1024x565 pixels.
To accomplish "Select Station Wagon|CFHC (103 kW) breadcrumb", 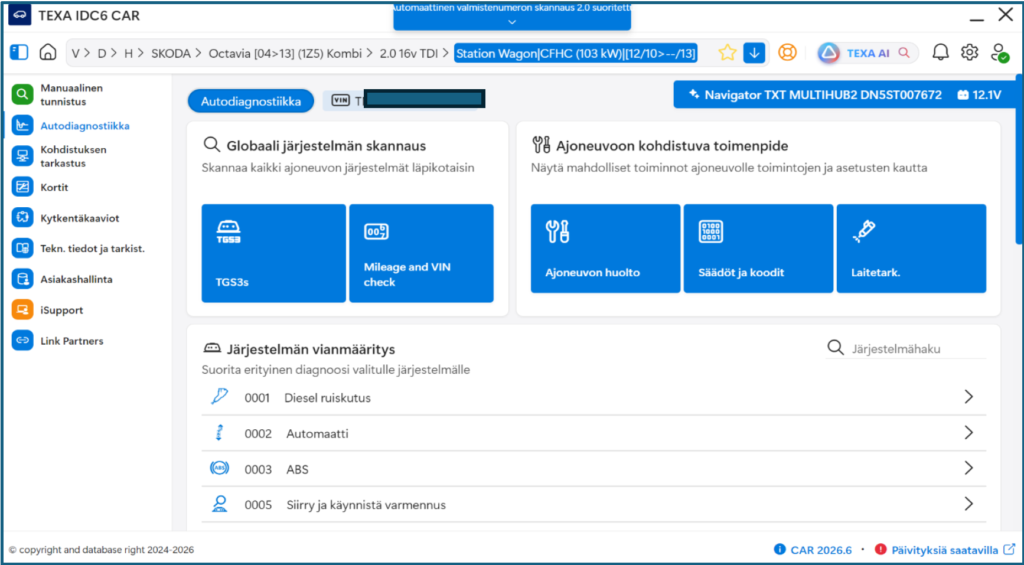I will point(575,54).
